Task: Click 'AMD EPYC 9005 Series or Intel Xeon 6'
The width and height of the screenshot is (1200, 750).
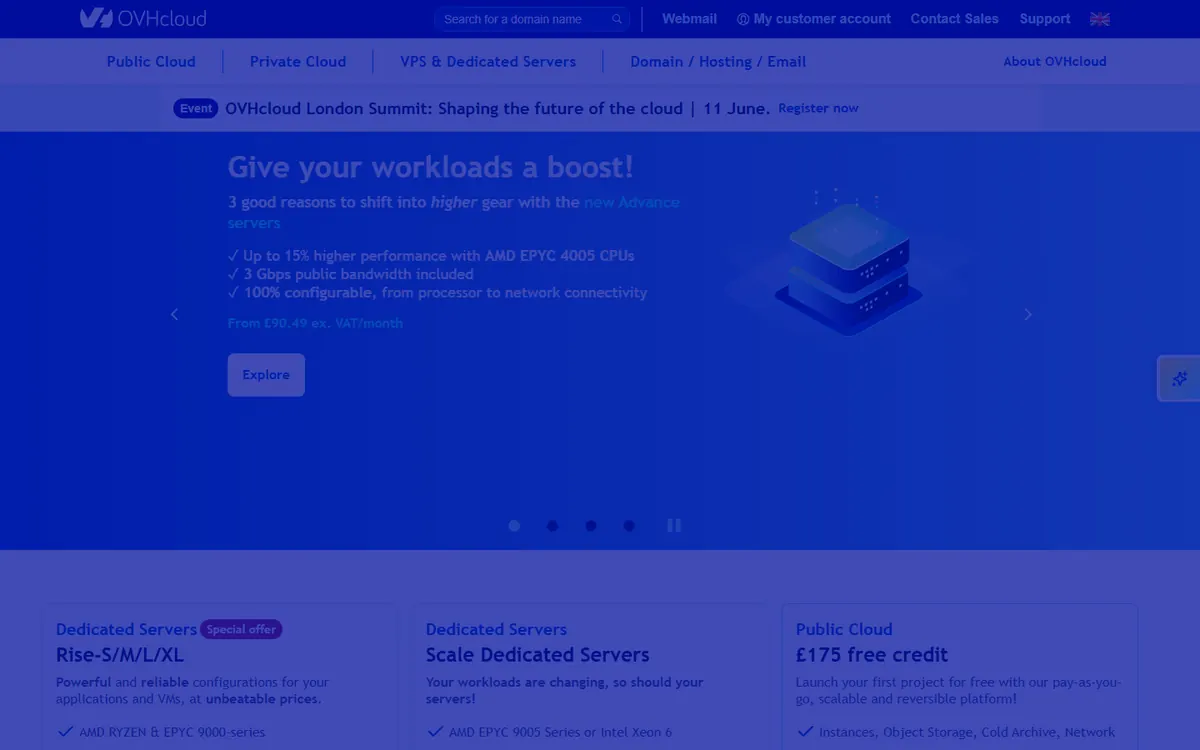Action: pyautogui.click(x=560, y=732)
